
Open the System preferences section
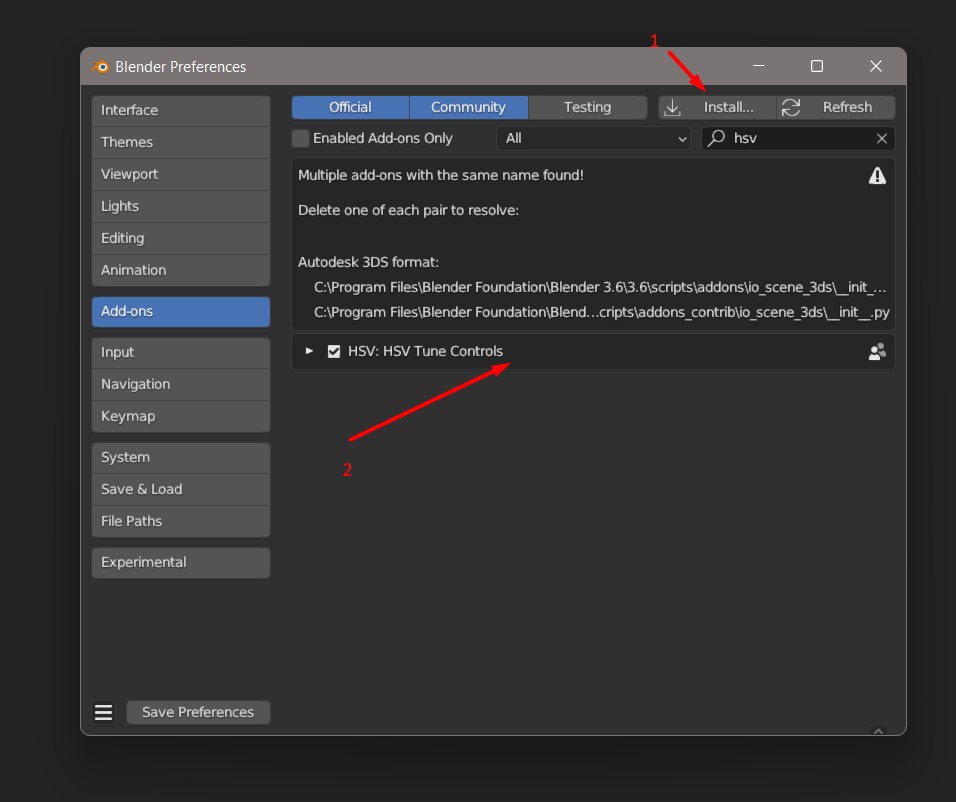(180, 457)
